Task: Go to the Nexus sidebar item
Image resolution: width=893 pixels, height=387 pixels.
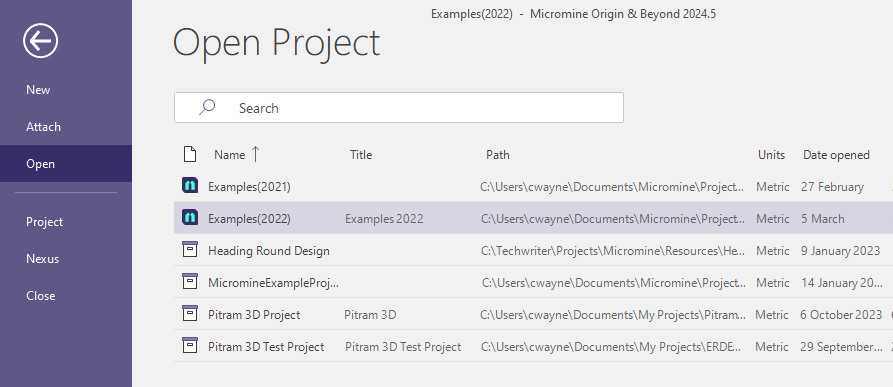Action: 43,259
